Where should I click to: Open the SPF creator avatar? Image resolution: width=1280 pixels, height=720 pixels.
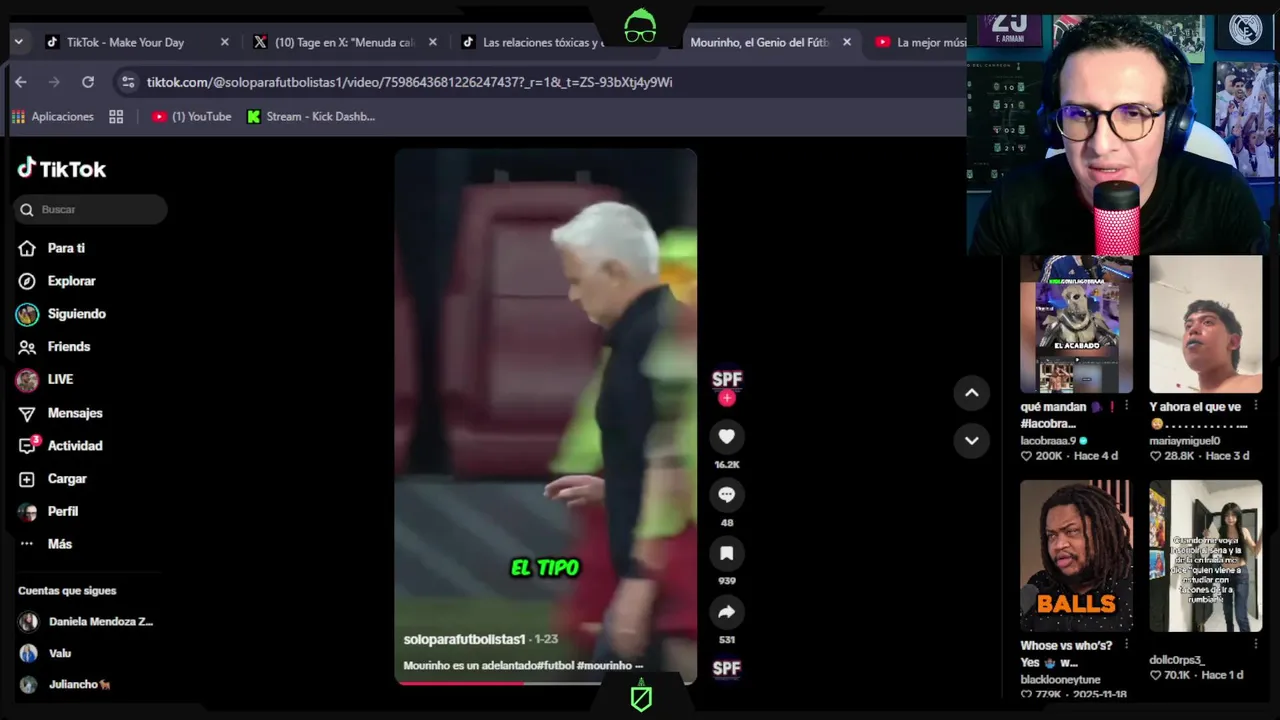pos(727,379)
